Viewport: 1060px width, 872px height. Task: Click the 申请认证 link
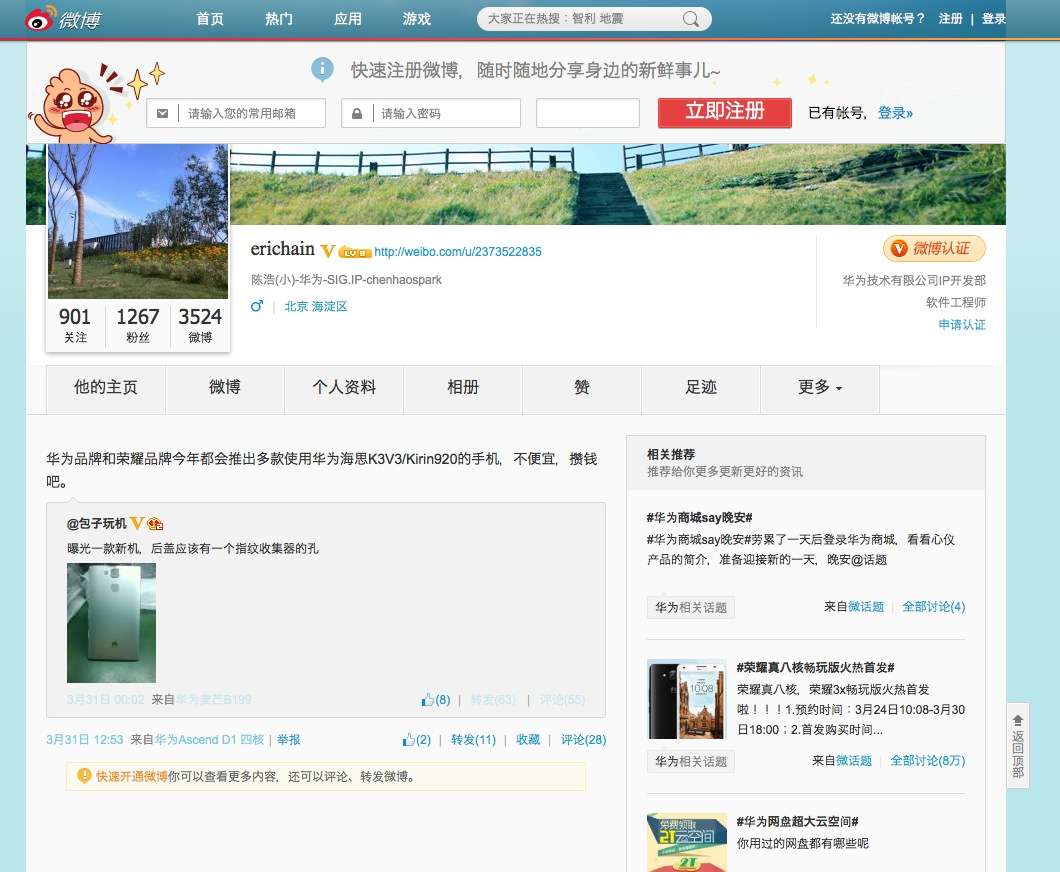962,324
